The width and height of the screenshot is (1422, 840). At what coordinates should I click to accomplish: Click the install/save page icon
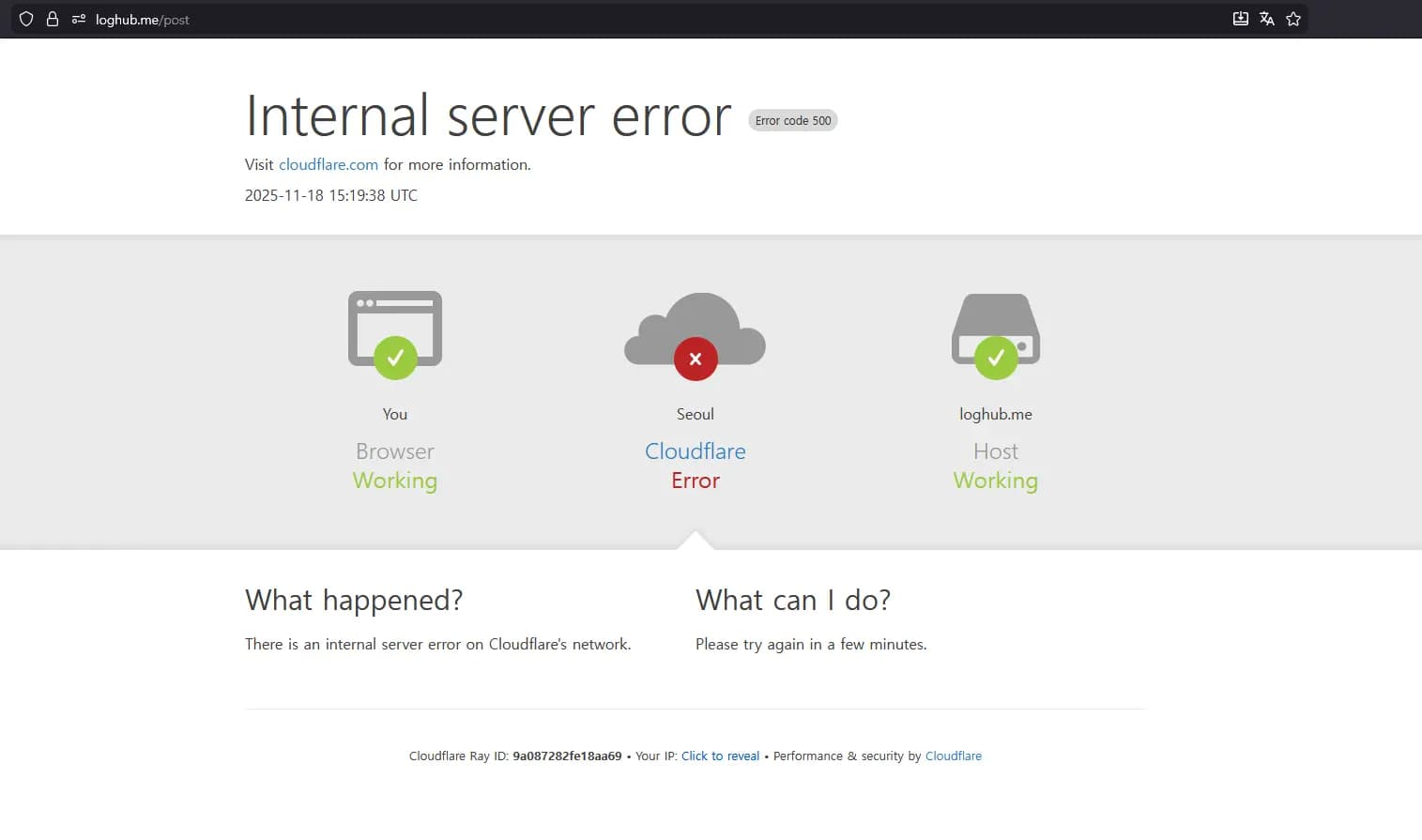pyautogui.click(x=1240, y=19)
